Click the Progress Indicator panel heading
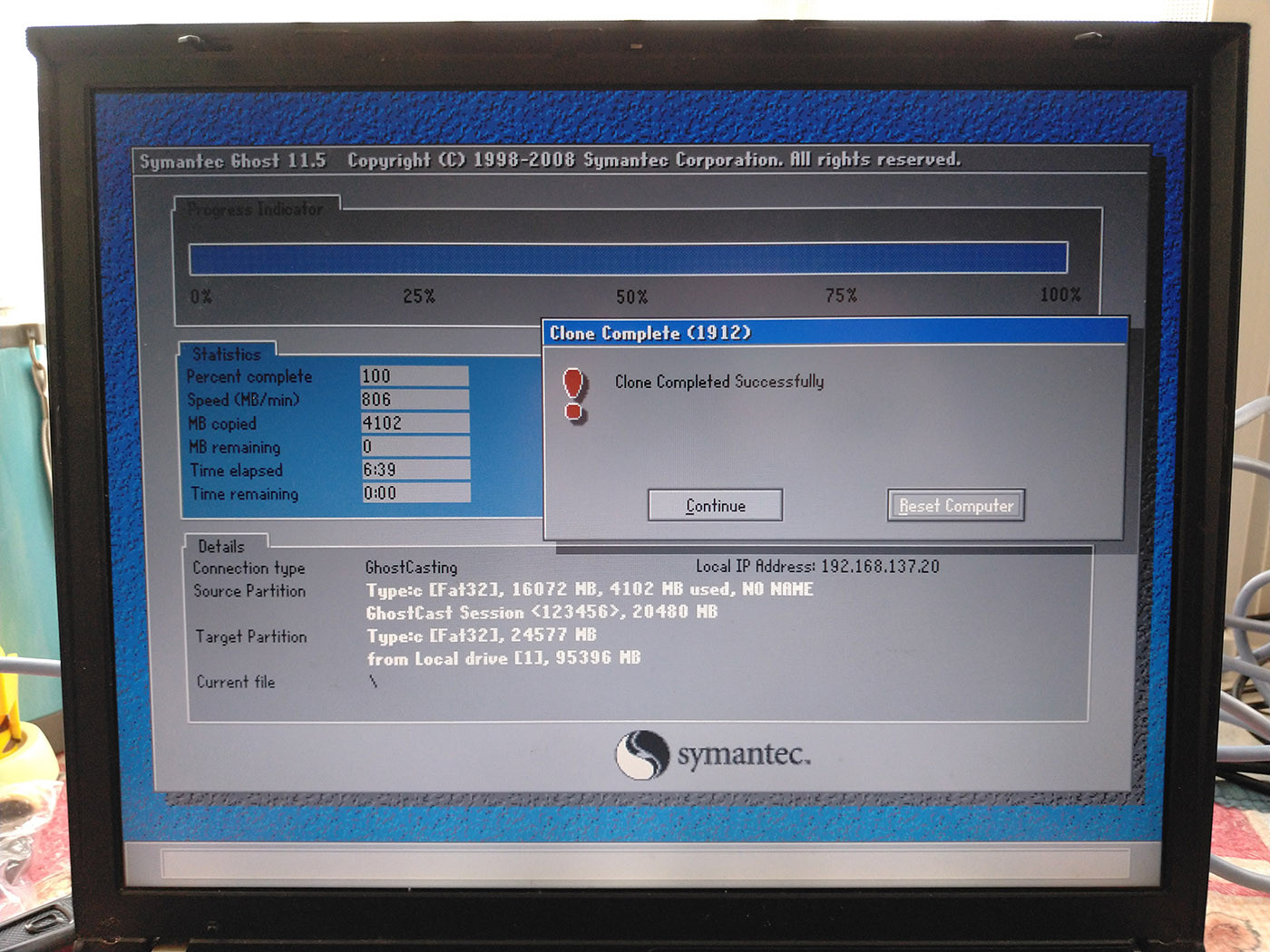Viewport: 1270px width, 952px height. [255, 209]
